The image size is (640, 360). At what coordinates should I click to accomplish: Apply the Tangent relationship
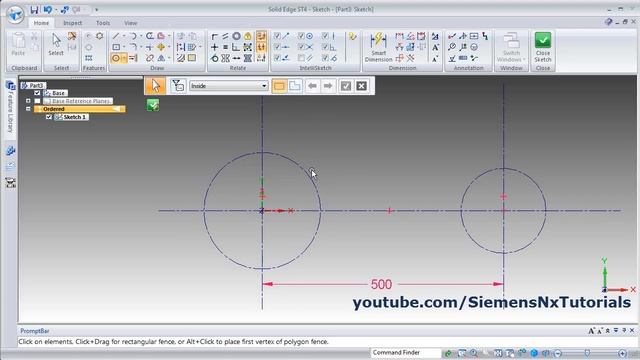click(x=214, y=58)
